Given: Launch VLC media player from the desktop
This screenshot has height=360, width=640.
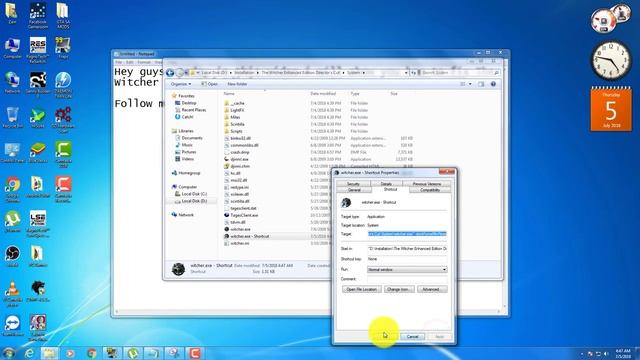Looking at the screenshot, I should [x=12, y=293].
